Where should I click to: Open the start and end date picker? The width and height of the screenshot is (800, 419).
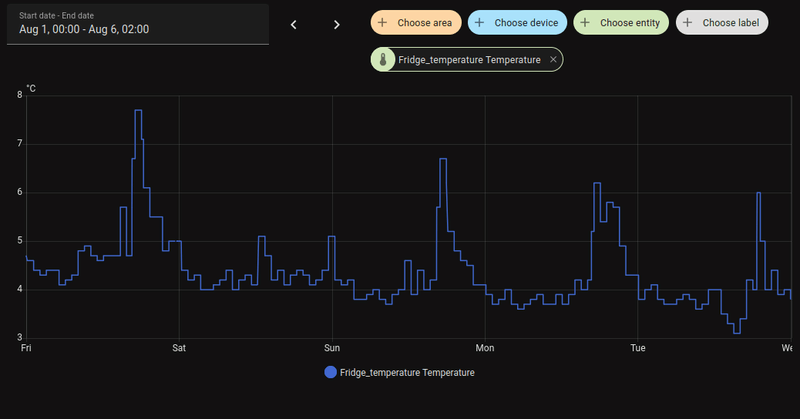(x=135, y=24)
